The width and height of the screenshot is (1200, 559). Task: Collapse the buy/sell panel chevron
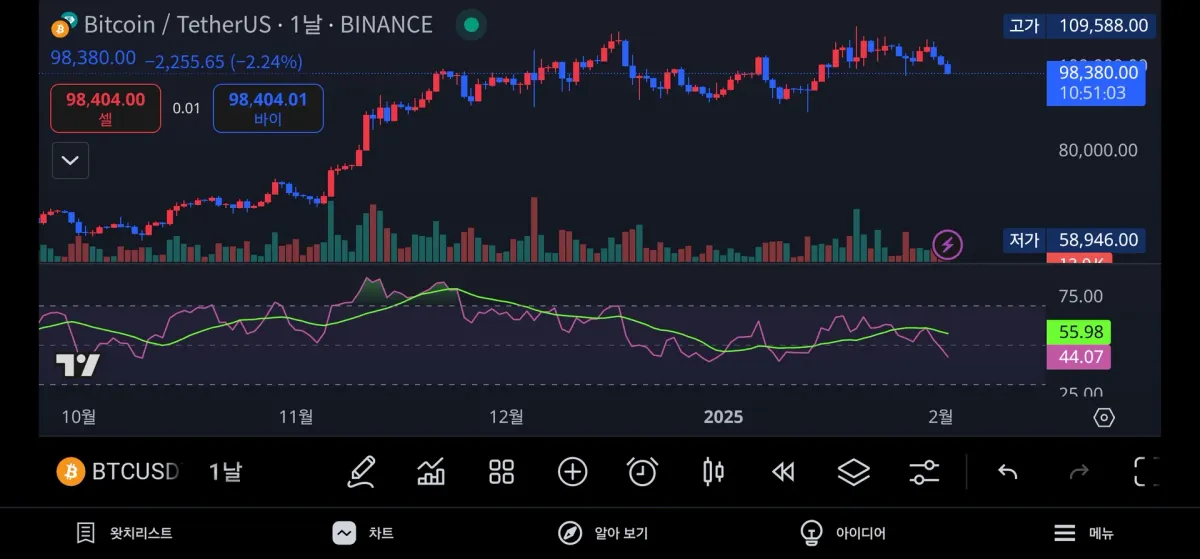[70, 160]
